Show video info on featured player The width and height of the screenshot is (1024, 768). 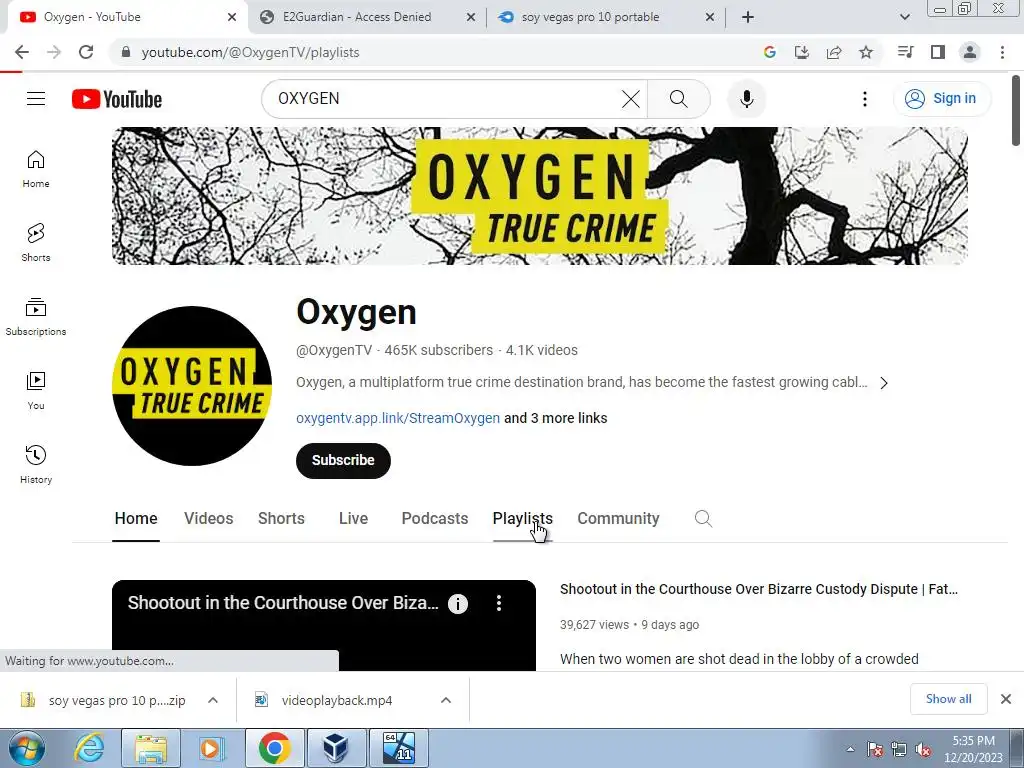[458, 603]
